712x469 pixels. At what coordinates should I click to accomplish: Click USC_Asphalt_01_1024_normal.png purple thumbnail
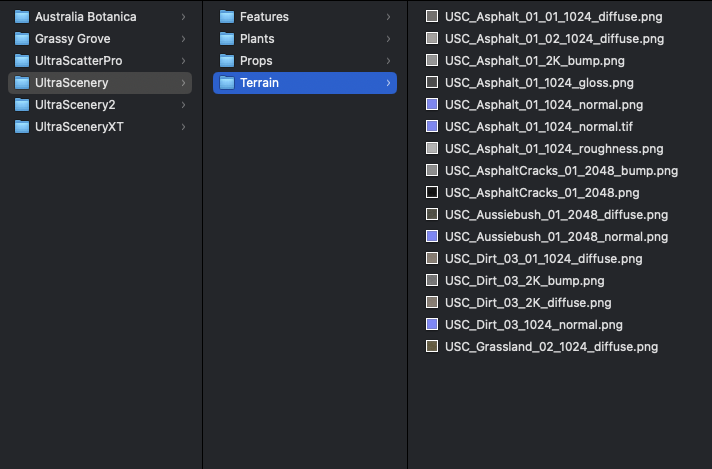[432, 105]
